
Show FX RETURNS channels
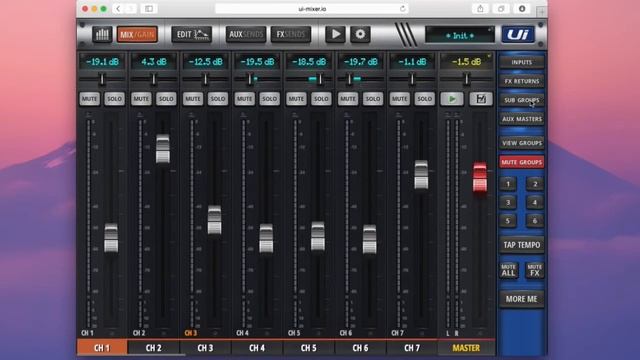[522, 81]
